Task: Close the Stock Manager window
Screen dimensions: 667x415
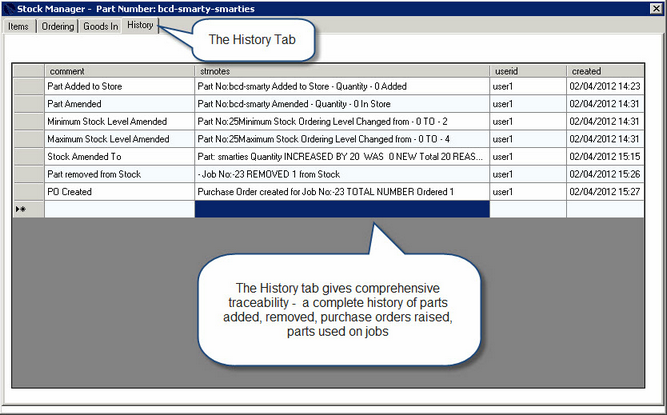Action: (x=656, y=9)
